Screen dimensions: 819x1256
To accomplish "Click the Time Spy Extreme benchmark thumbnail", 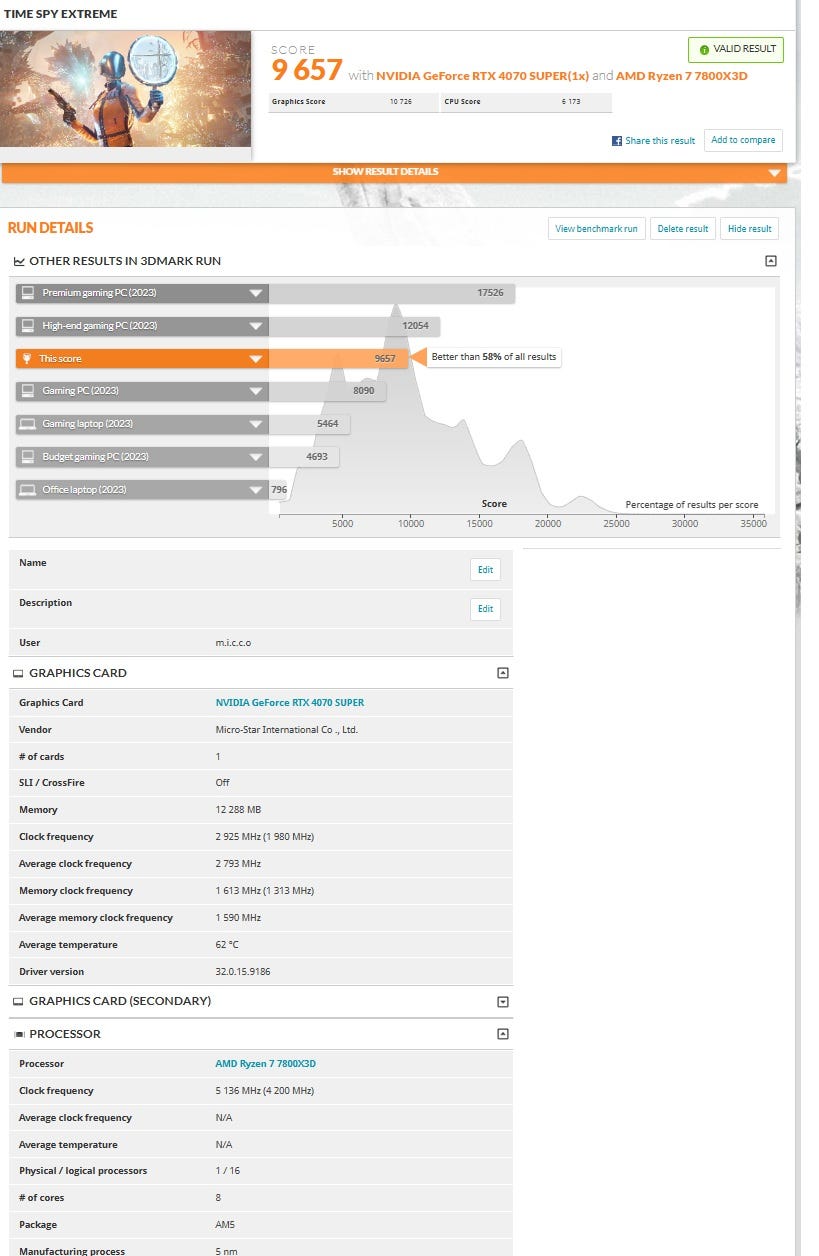I will click(x=125, y=89).
